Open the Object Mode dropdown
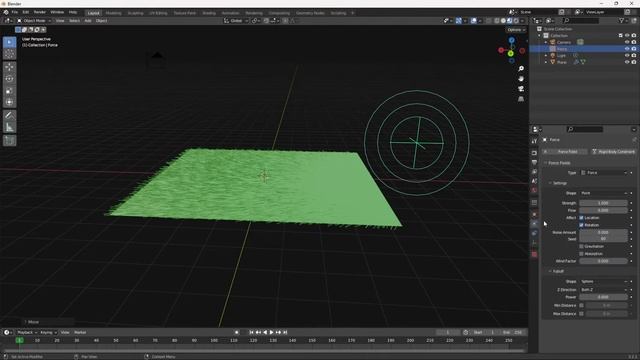 pyautogui.click(x=34, y=20)
